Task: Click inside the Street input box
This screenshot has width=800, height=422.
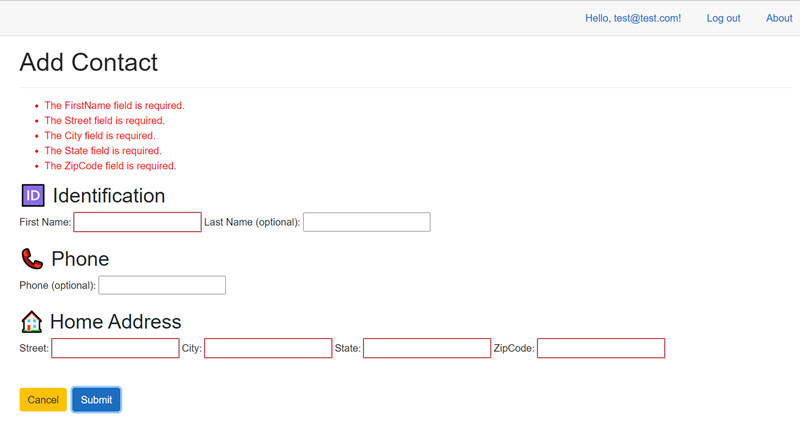Action: click(x=115, y=348)
